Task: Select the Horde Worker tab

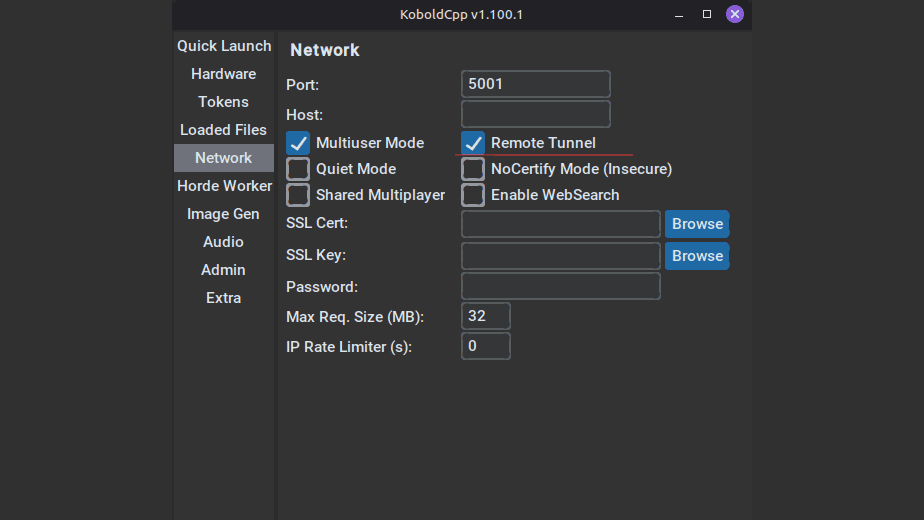Action: 224,186
